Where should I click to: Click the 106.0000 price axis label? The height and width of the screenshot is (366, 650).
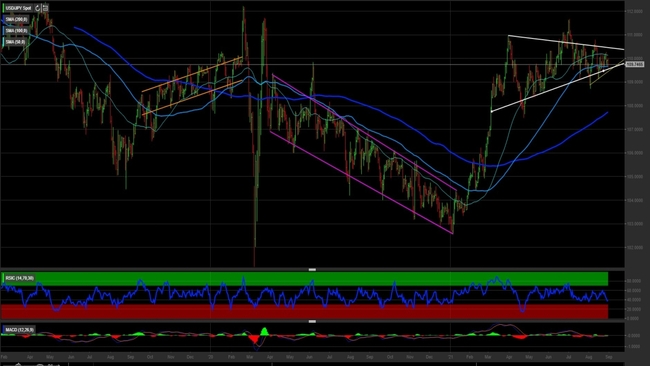(635, 153)
